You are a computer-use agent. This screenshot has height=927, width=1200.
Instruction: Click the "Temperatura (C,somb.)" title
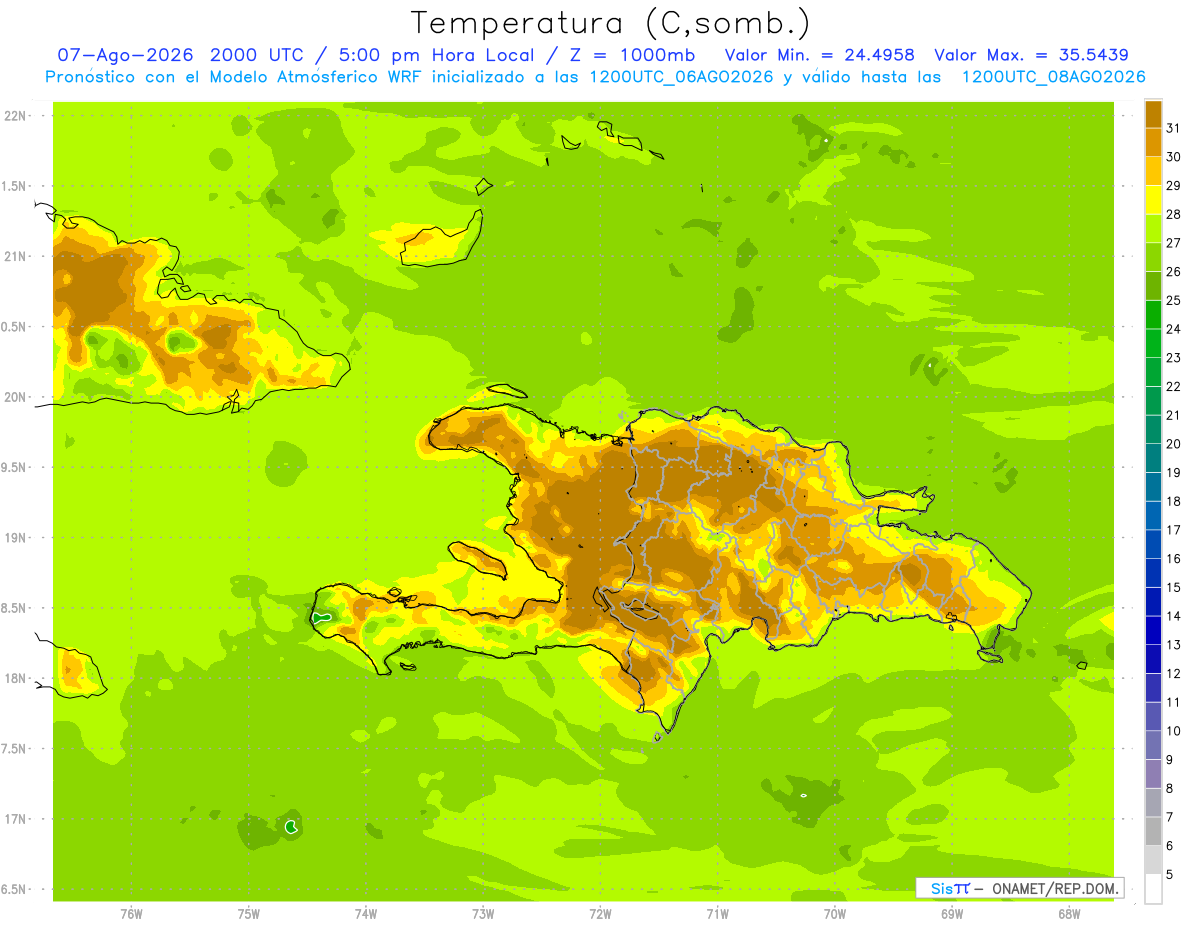tap(611, 23)
